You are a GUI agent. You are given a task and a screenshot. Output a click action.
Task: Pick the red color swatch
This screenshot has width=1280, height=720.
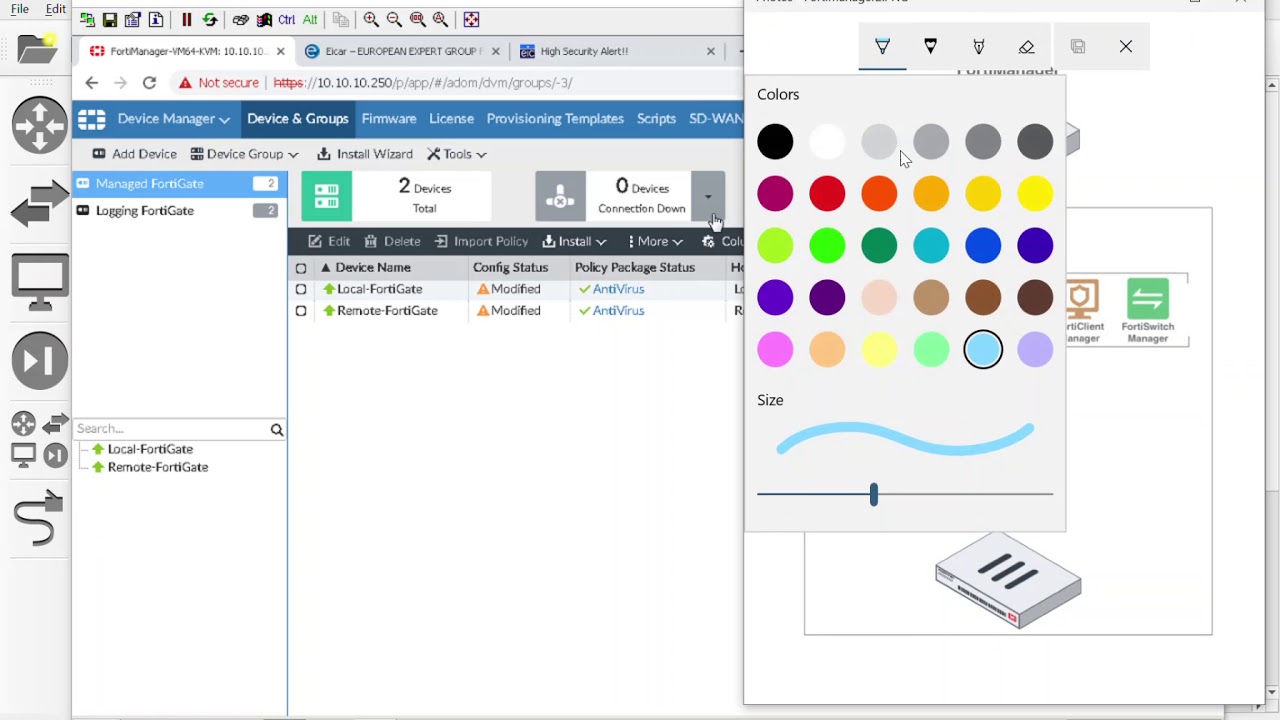[x=827, y=194]
